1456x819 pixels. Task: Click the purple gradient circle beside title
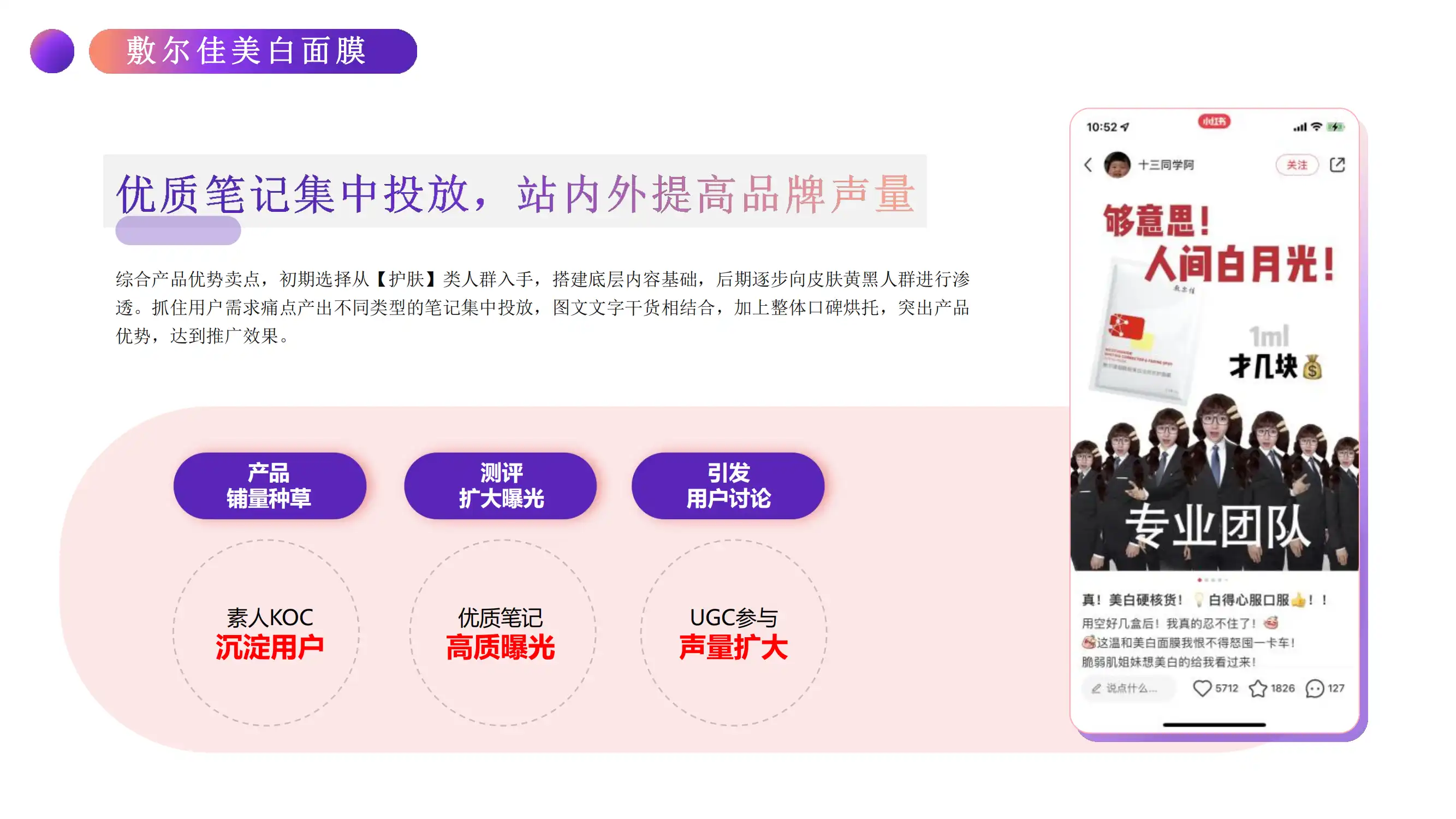(52, 51)
